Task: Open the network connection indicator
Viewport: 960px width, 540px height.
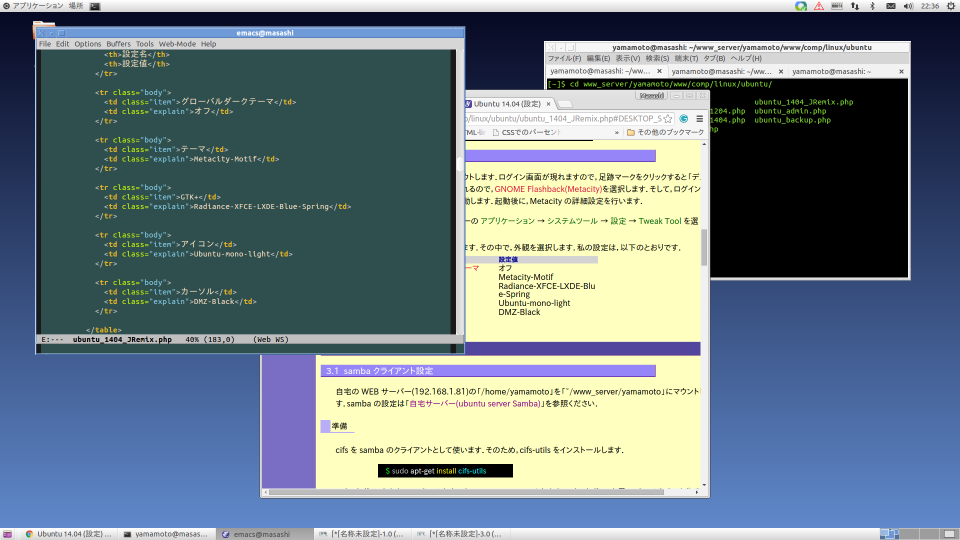Action: tap(855, 6)
